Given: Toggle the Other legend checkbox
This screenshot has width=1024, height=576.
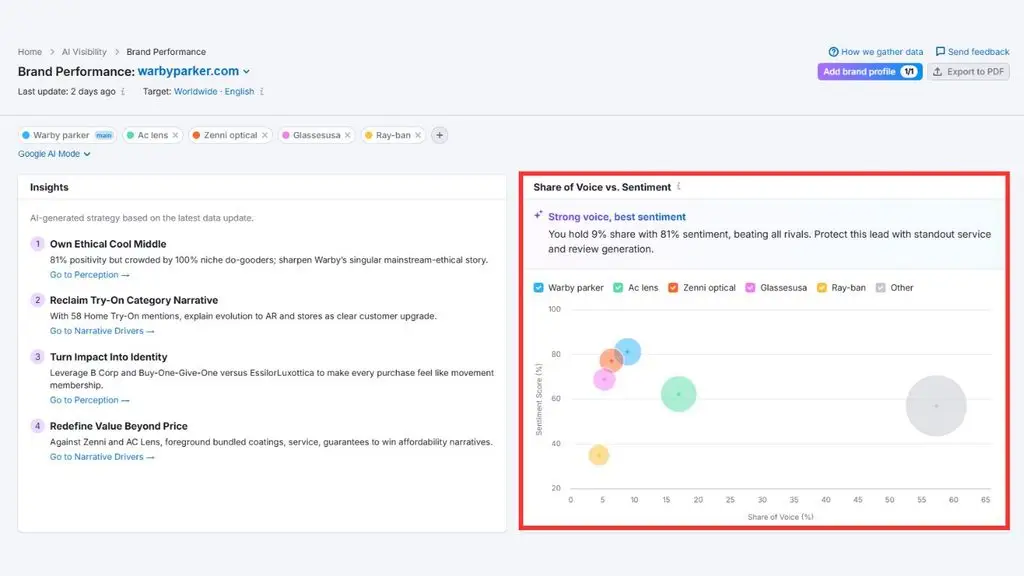Looking at the screenshot, I should point(880,287).
